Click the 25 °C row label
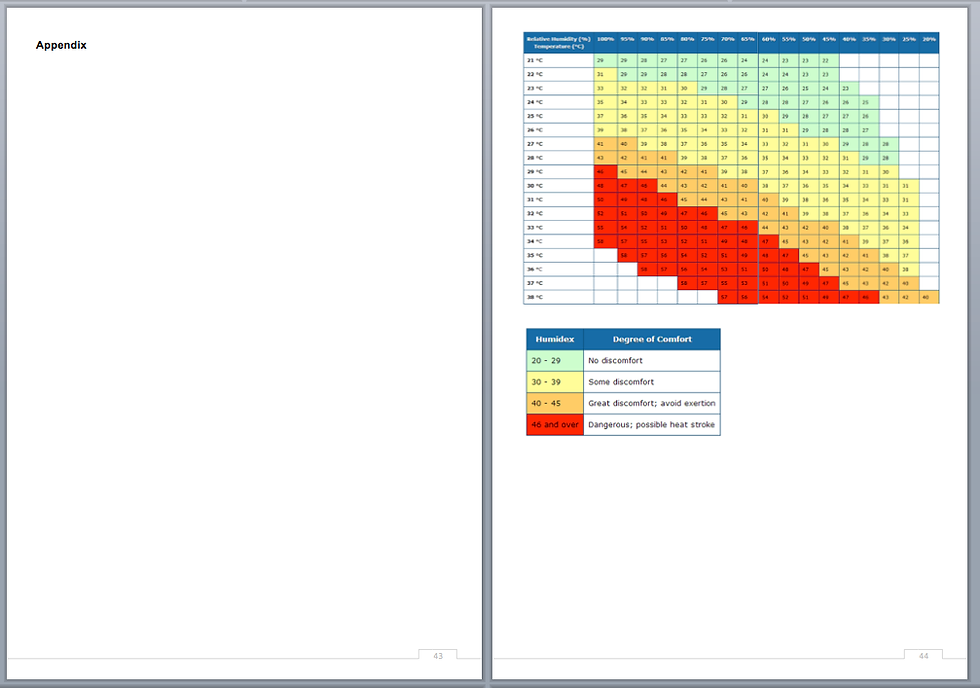The width and height of the screenshot is (980, 688). coord(535,116)
